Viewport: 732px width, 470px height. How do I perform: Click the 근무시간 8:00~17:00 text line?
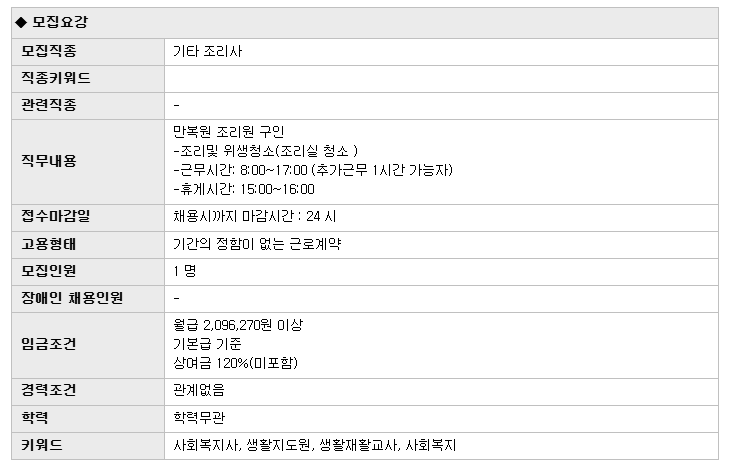coord(313,170)
